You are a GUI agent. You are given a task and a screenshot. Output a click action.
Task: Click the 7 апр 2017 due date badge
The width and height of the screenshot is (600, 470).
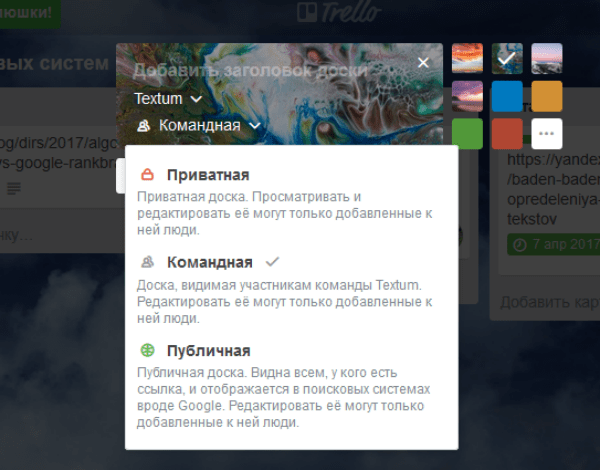[554, 244]
